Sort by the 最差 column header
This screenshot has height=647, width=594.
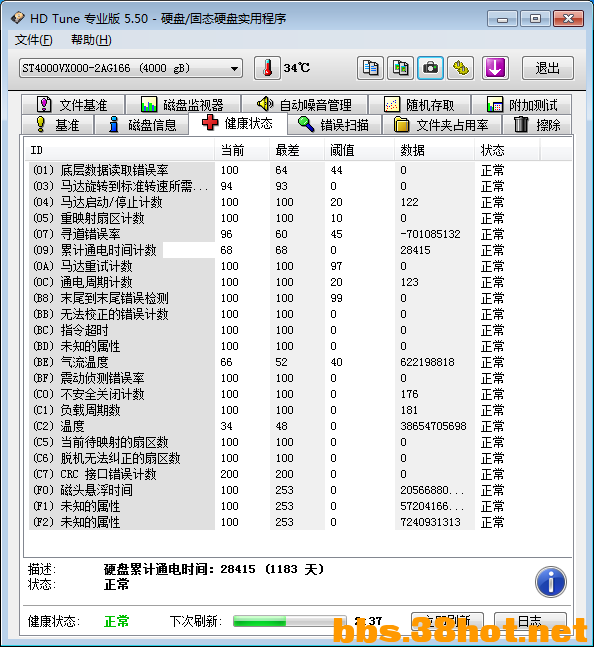[x=297, y=150]
